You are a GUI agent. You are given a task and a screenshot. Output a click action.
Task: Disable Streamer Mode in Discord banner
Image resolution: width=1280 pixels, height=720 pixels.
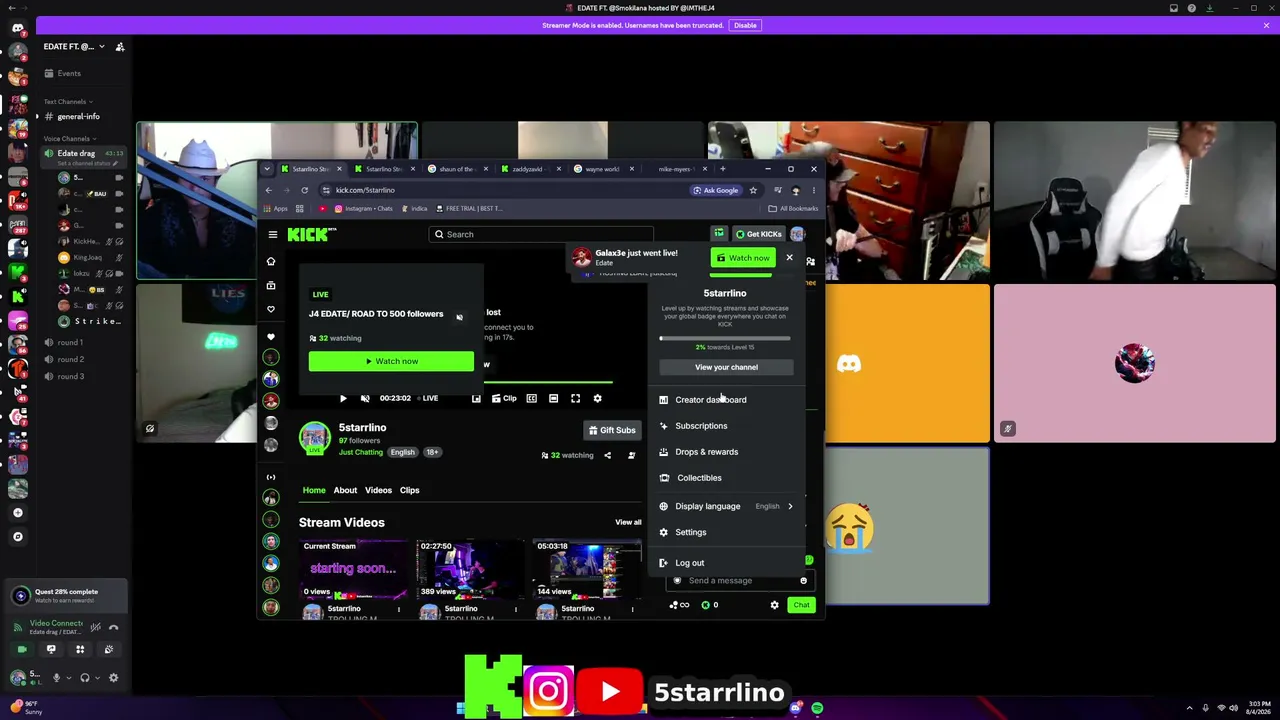point(745,25)
